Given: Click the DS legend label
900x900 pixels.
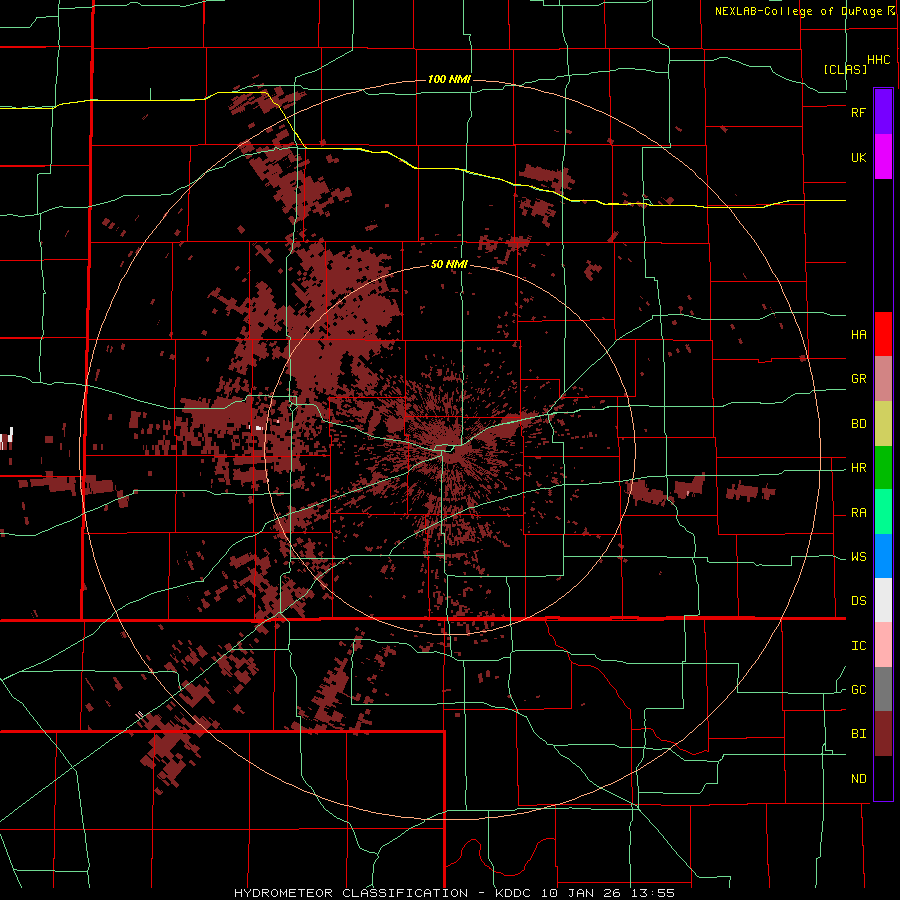Looking at the screenshot, I should click(858, 601).
